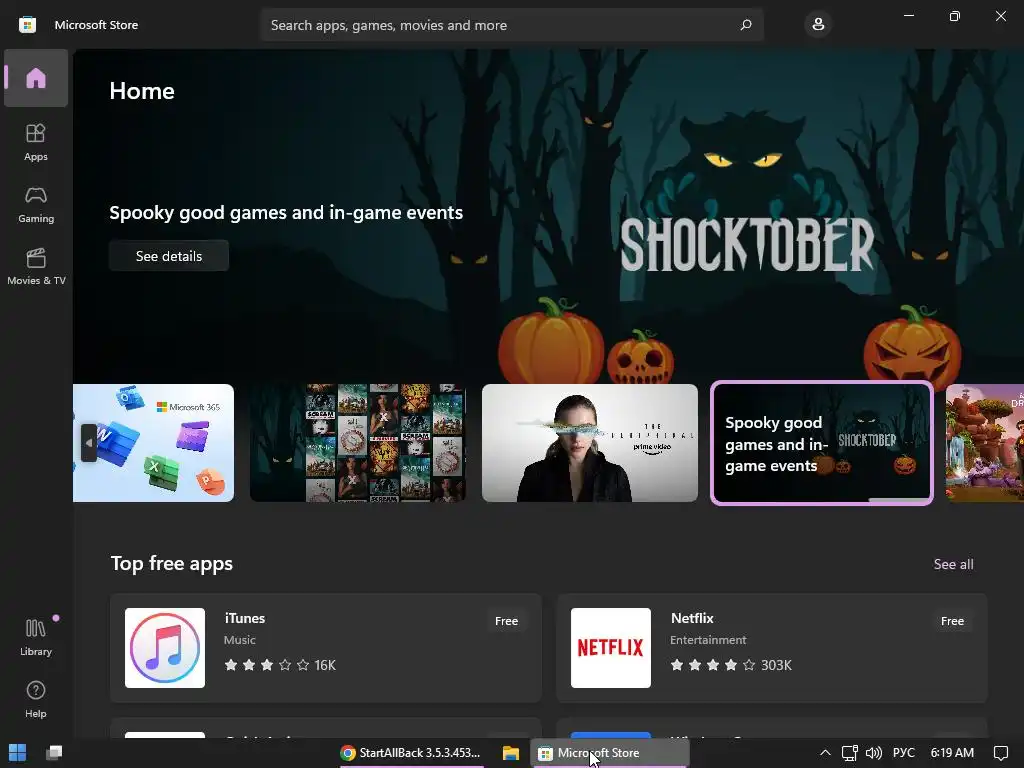Image resolution: width=1024 pixels, height=768 pixels.
Task: Open the network tray icon
Action: point(849,753)
